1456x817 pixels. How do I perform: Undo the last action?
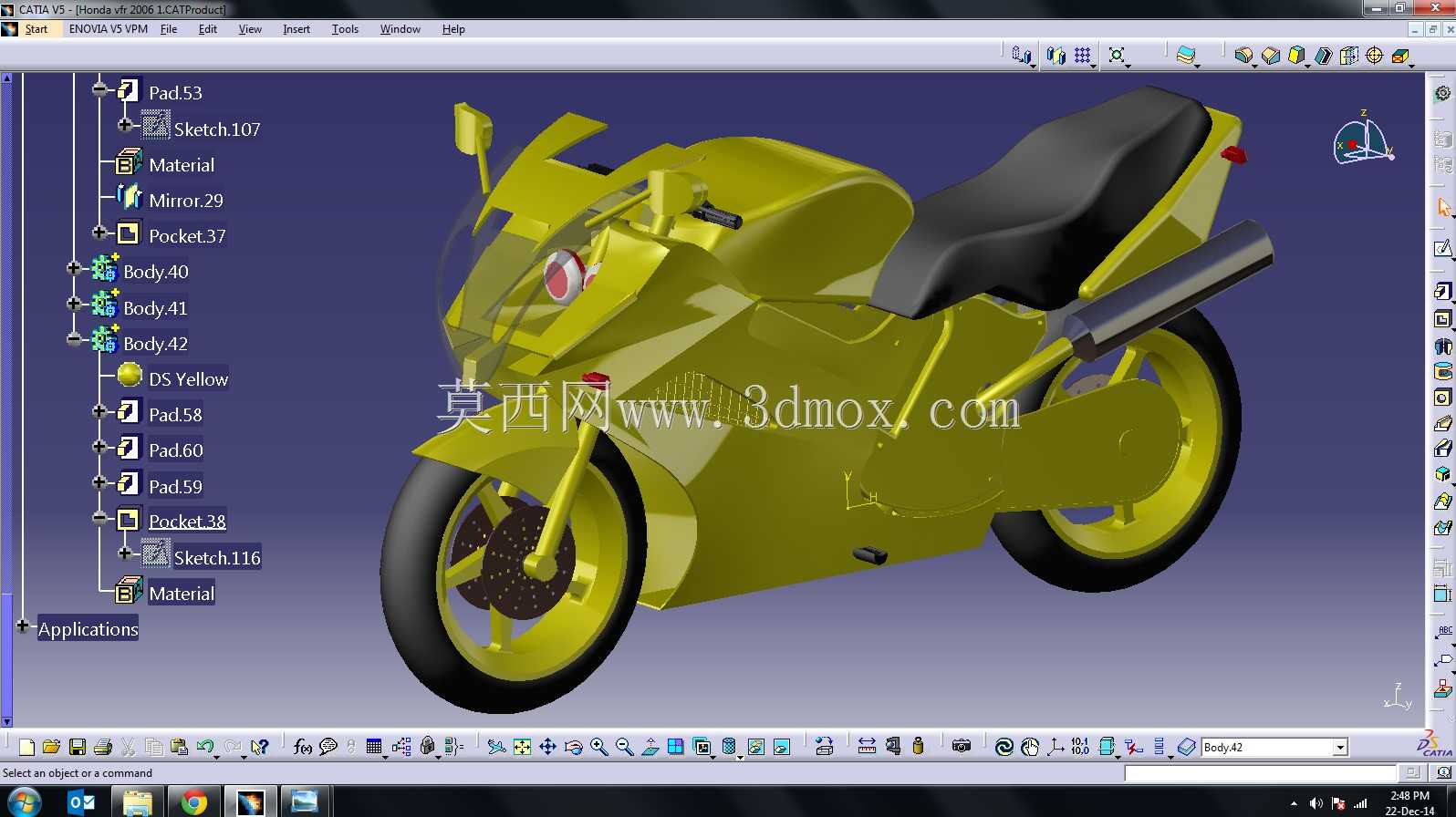[x=206, y=747]
